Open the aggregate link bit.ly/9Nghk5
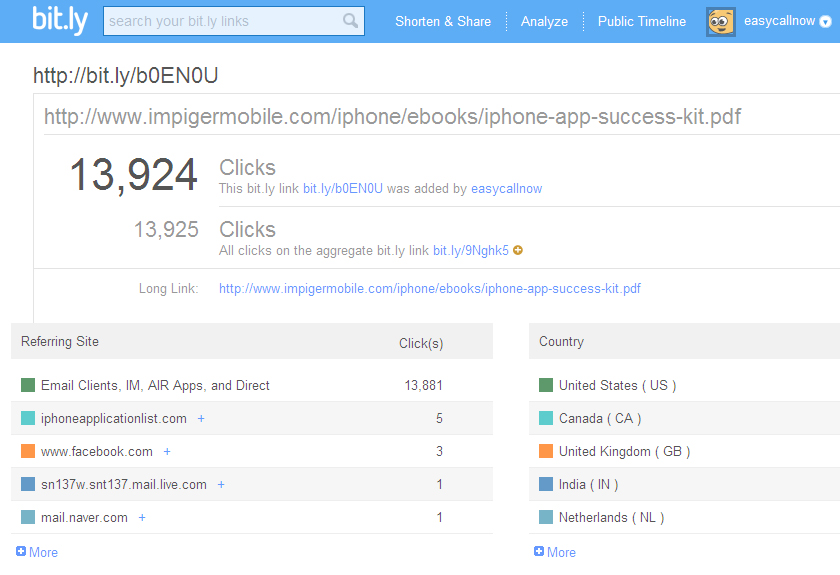The width and height of the screenshot is (840, 575). pos(470,251)
